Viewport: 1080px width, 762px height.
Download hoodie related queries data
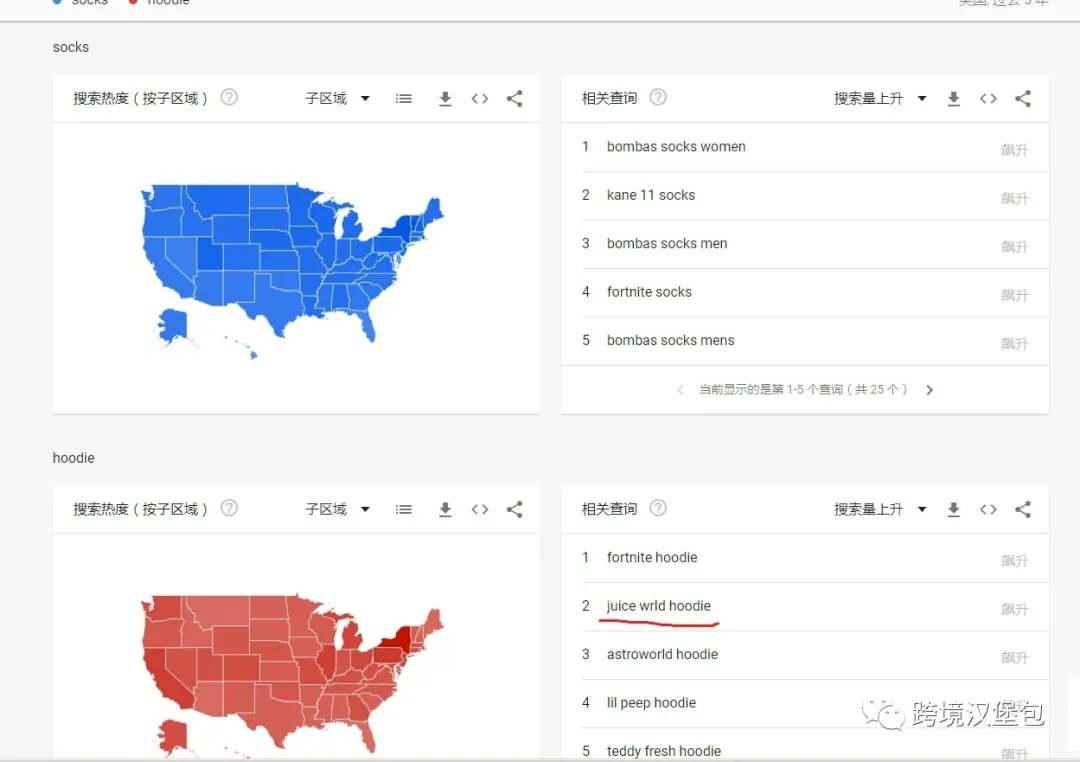pyautogui.click(x=953, y=509)
